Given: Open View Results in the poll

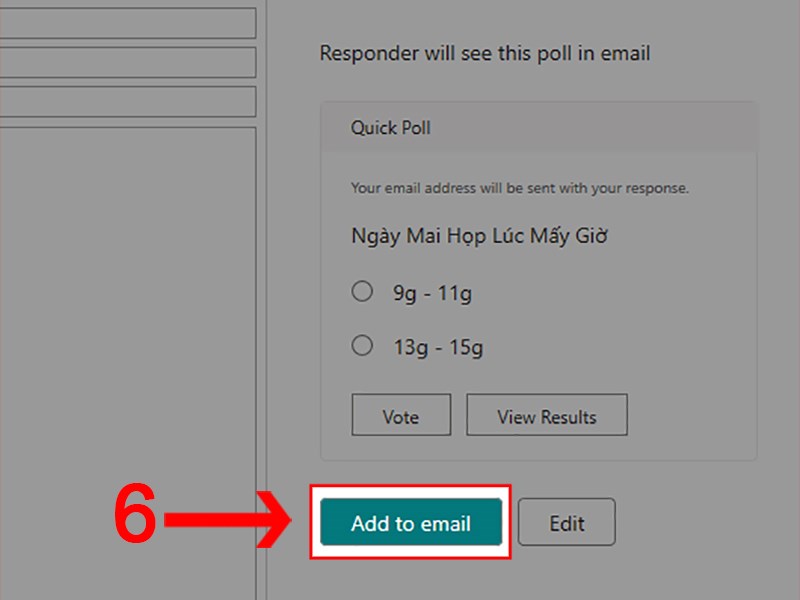Looking at the screenshot, I should click(547, 415).
